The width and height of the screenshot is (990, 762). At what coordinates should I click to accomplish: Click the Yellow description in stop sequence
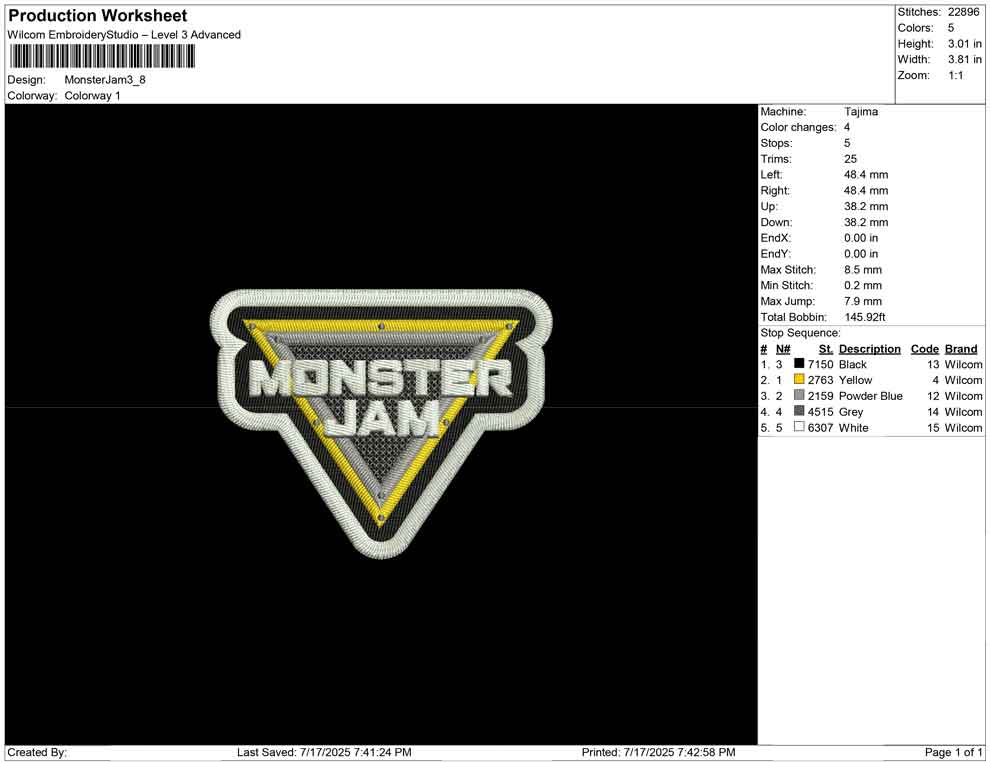coord(855,380)
